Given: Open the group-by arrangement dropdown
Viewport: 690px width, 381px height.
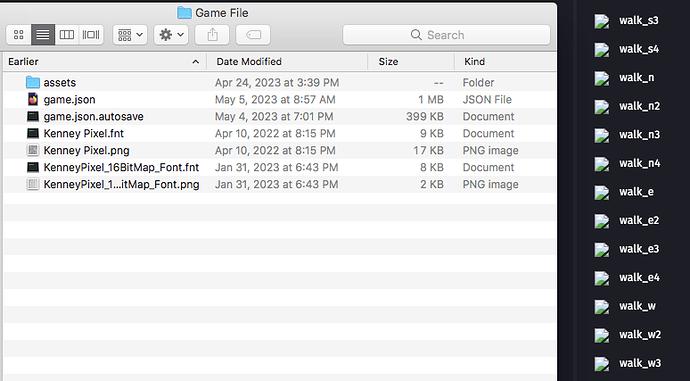Looking at the screenshot, I should pos(130,35).
